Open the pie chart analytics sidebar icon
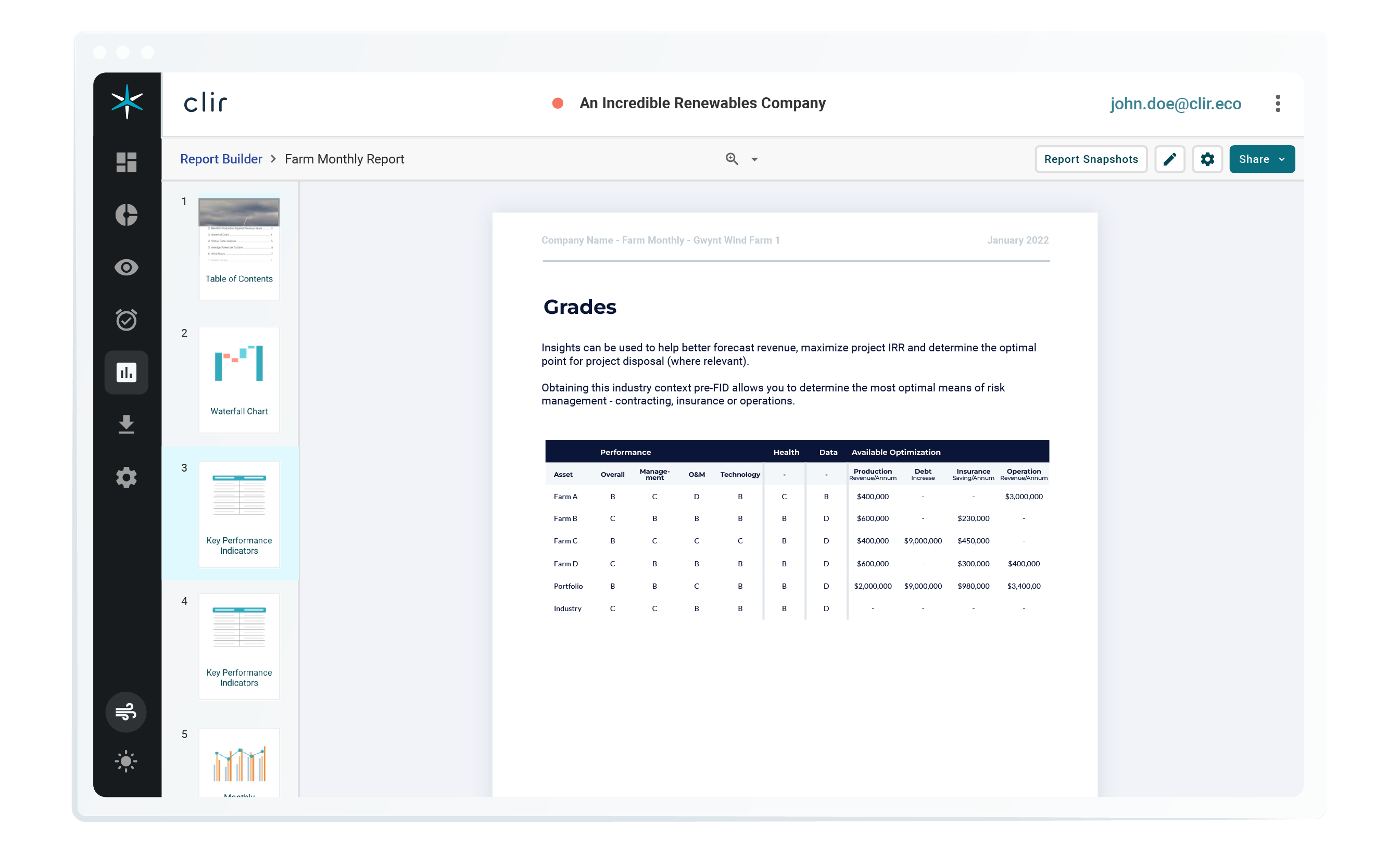The width and height of the screenshot is (1400, 850). click(x=126, y=215)
